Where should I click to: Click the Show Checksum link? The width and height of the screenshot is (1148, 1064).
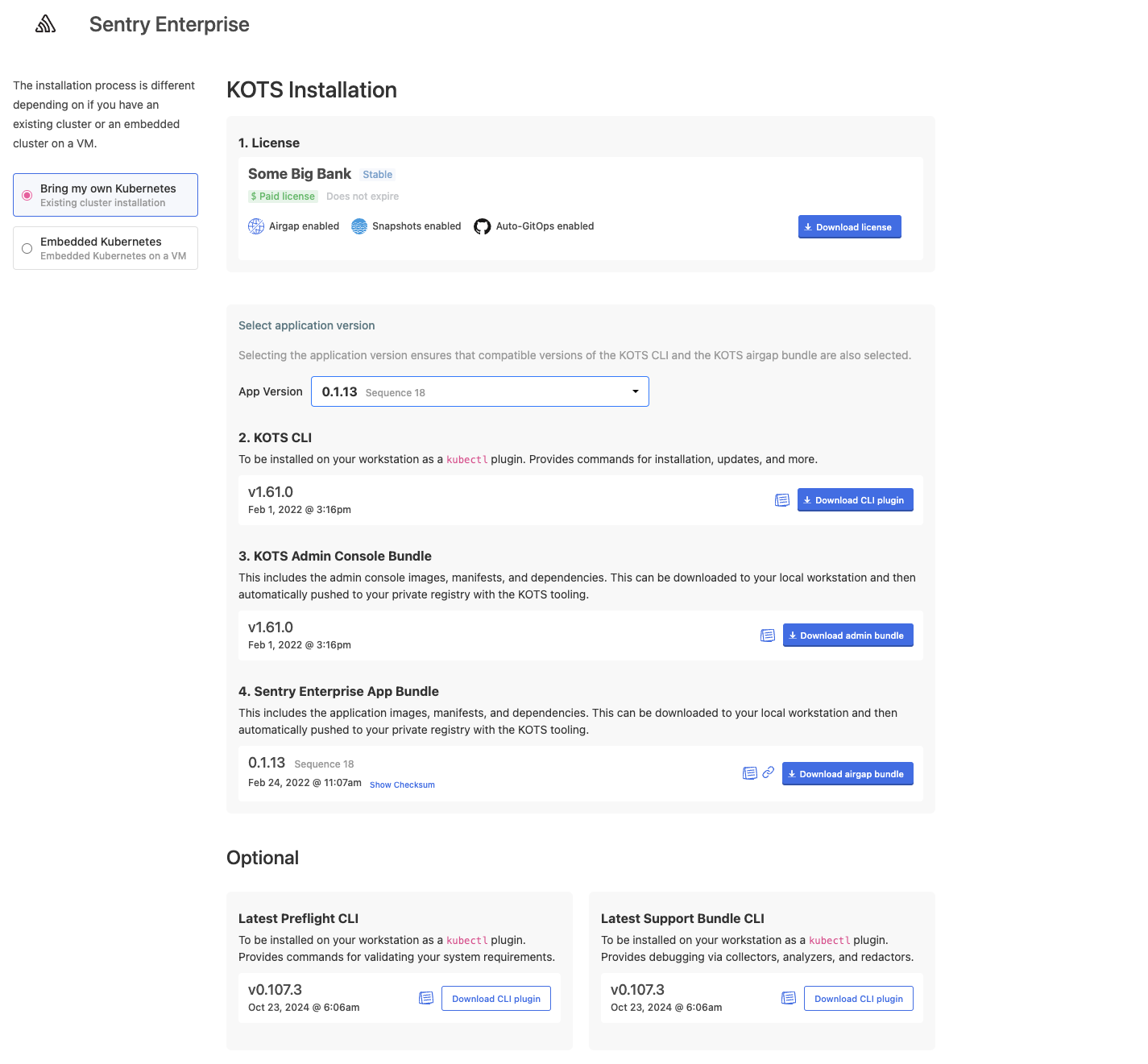(x=402, y=785)
